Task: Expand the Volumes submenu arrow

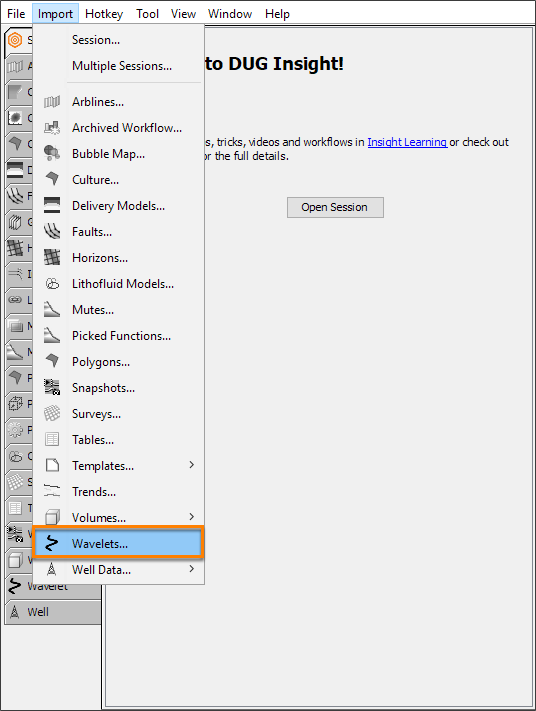Action: click(x=191, y=517)
